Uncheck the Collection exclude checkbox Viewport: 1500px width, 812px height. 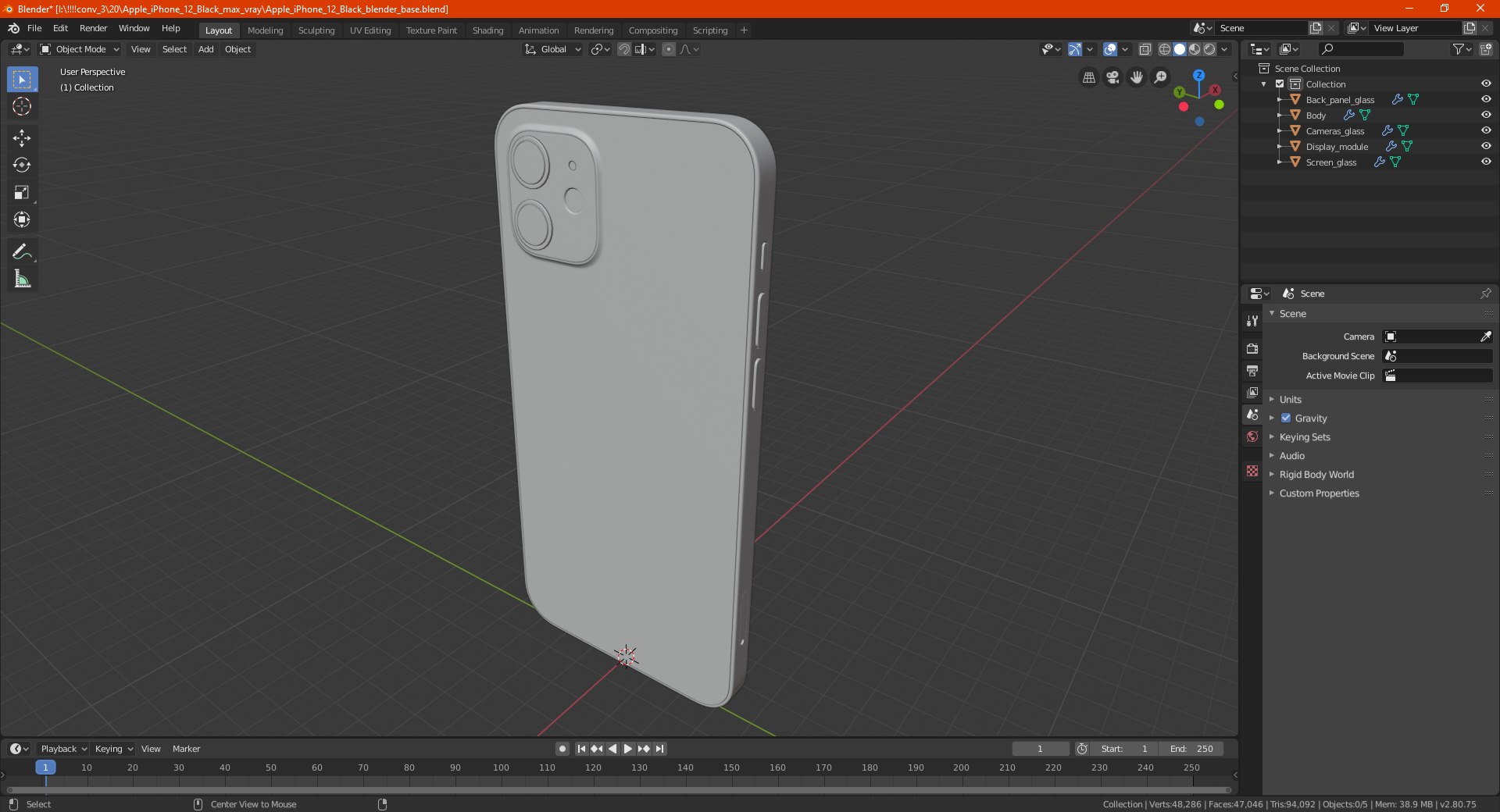click(1280, 84)
